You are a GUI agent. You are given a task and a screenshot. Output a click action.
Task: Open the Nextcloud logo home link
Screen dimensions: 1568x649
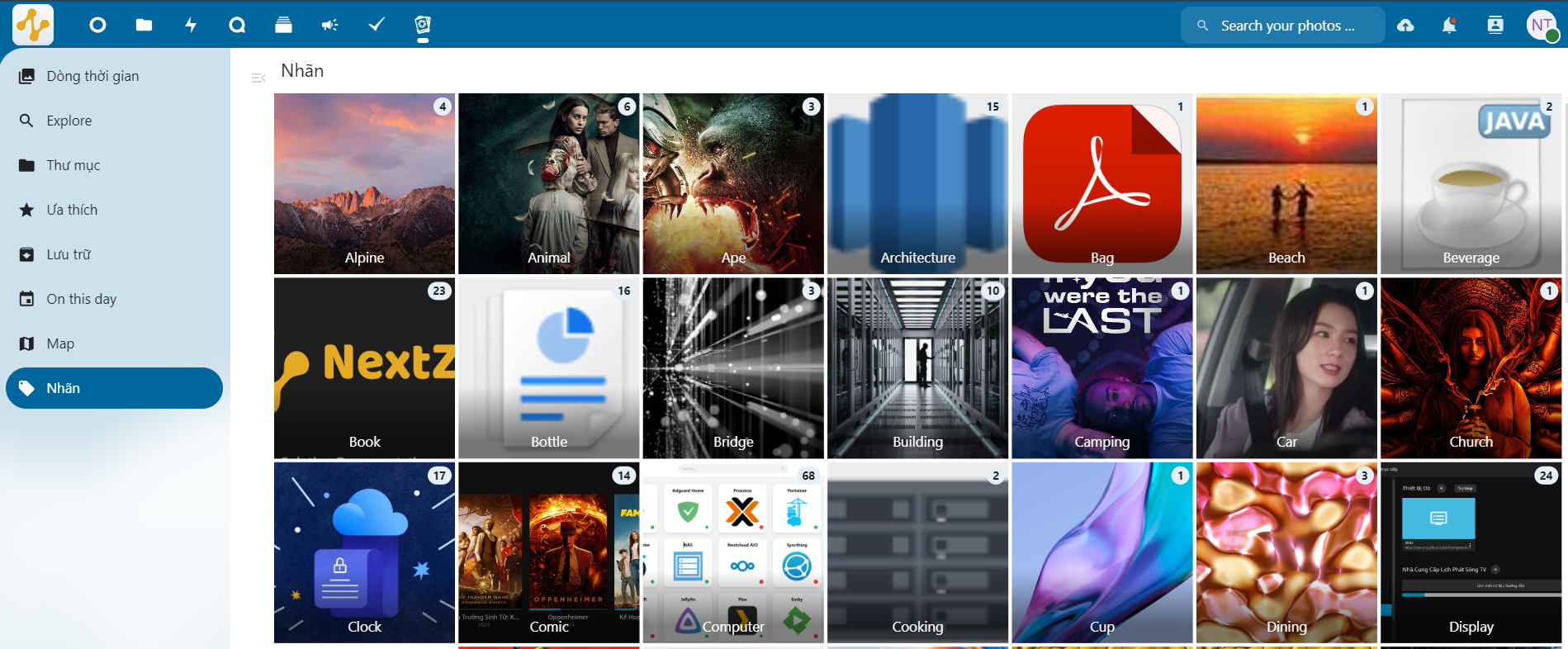click(33, 25)
